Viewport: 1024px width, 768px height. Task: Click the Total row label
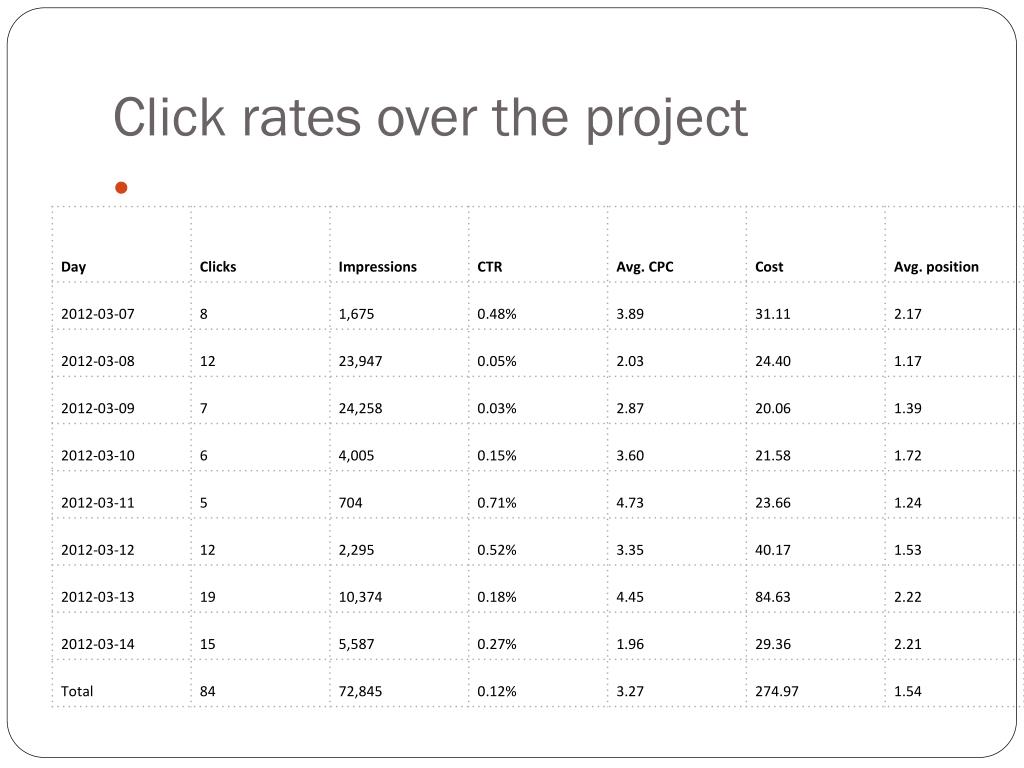77,691
